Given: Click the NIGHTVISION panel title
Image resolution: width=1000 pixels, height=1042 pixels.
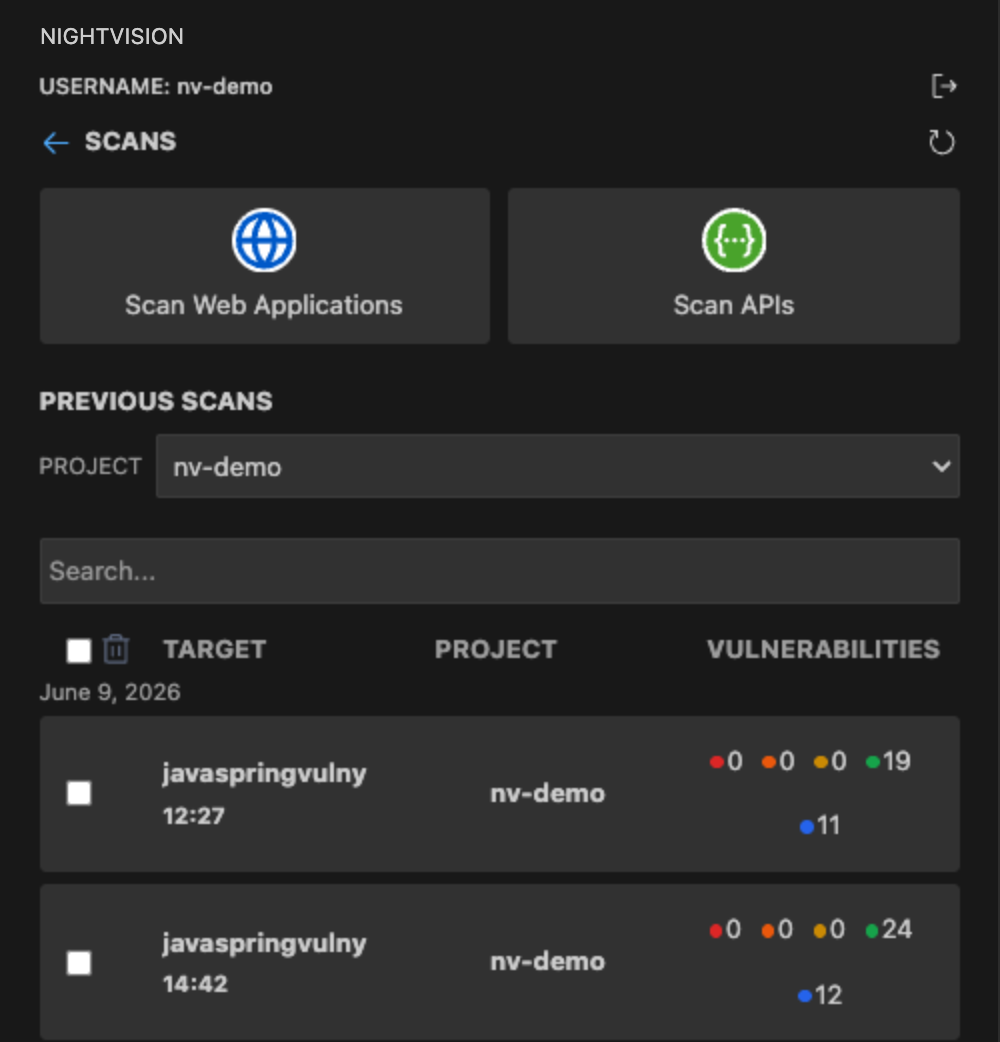Looking at the screenshot, I should [x=112, y=36].
